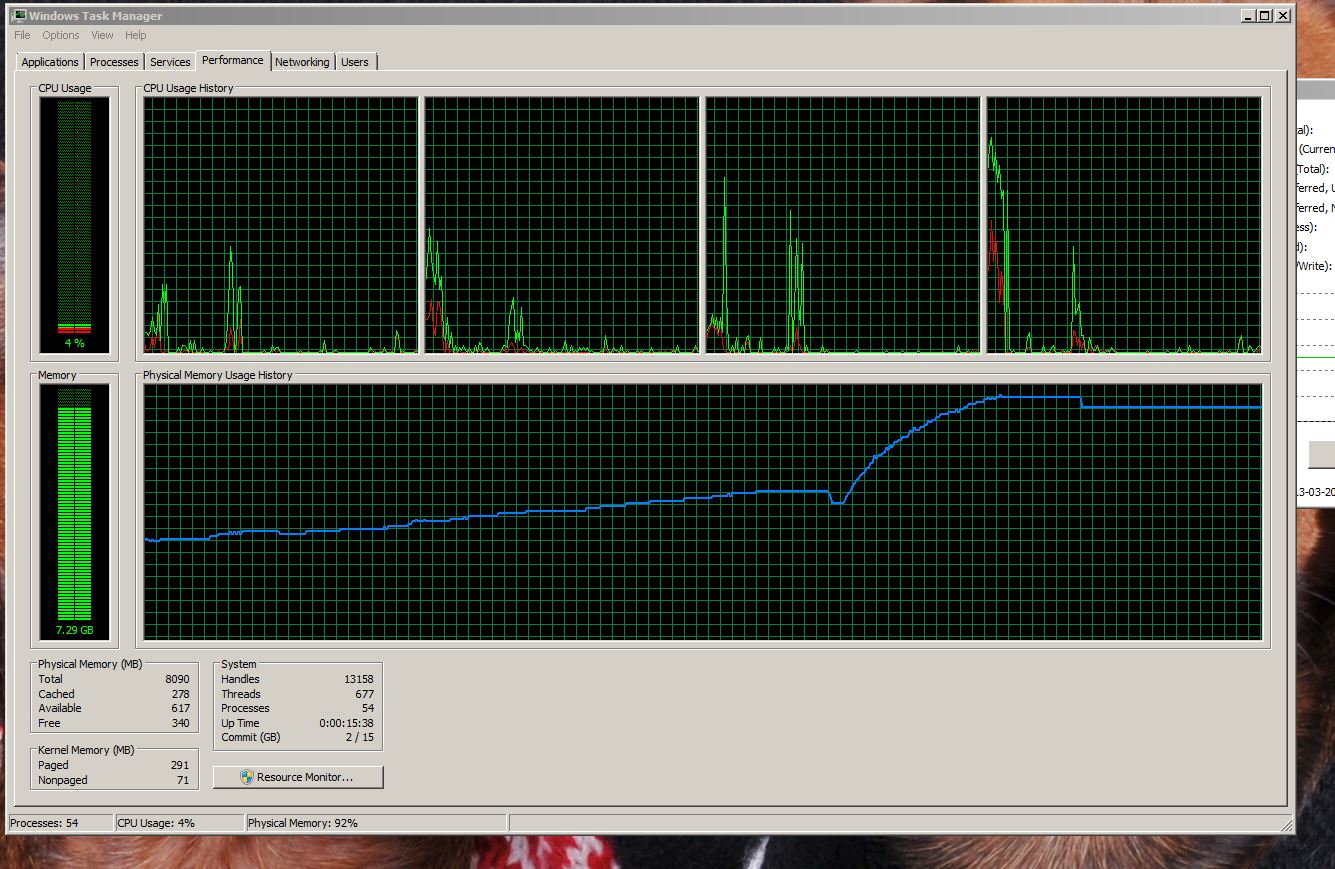Click the Nonpaged value 71
Screen dimensions: 1335x869
[x=183, y=780]
